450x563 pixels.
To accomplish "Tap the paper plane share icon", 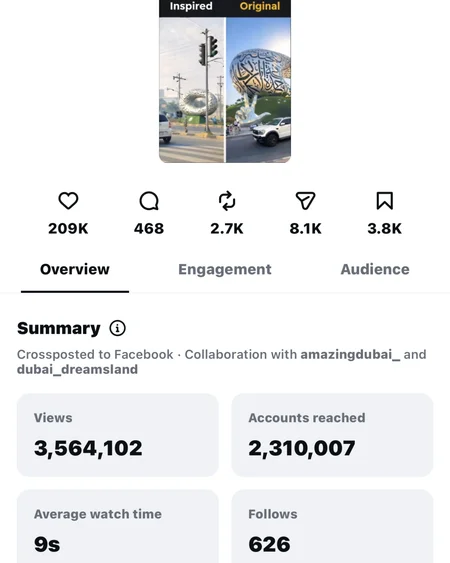I will point(305,201).
